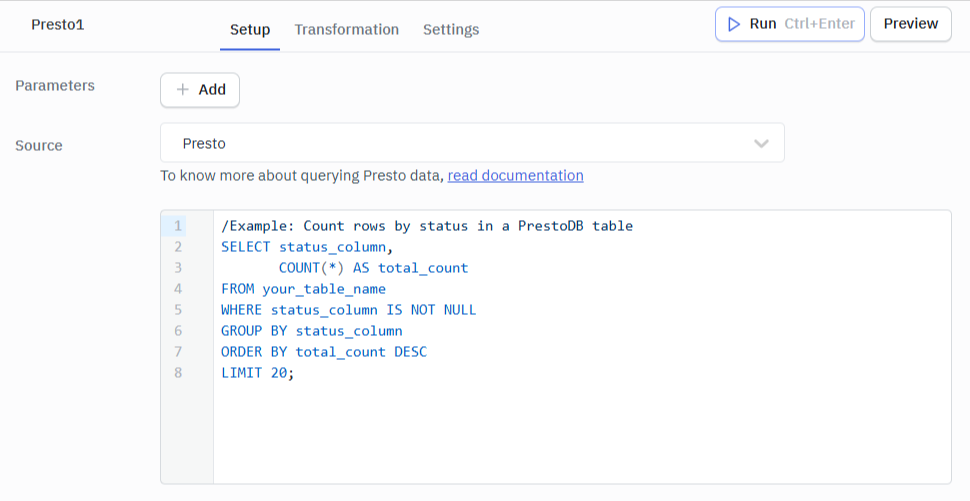The image size is (970, 501).
Task: Click line number 5 in editor gutter
Action: coord(178,310)
